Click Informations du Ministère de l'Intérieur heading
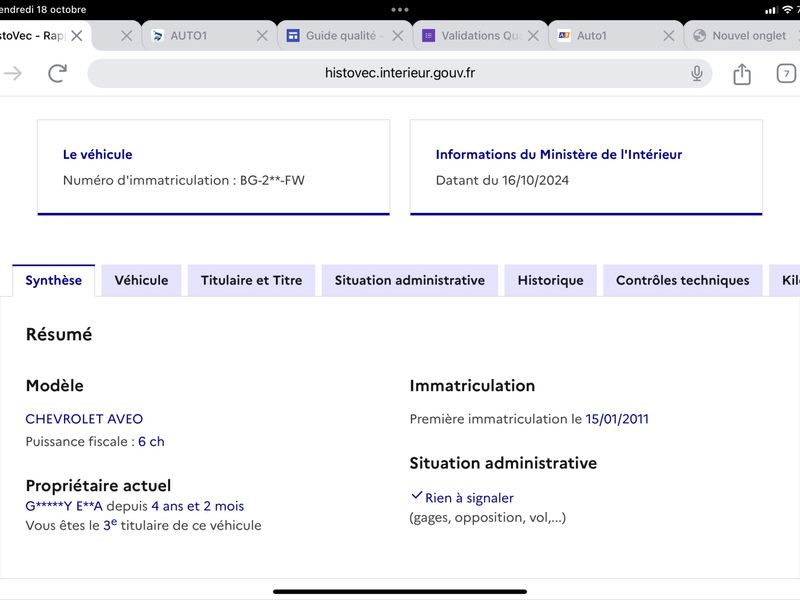 point(559,155)
